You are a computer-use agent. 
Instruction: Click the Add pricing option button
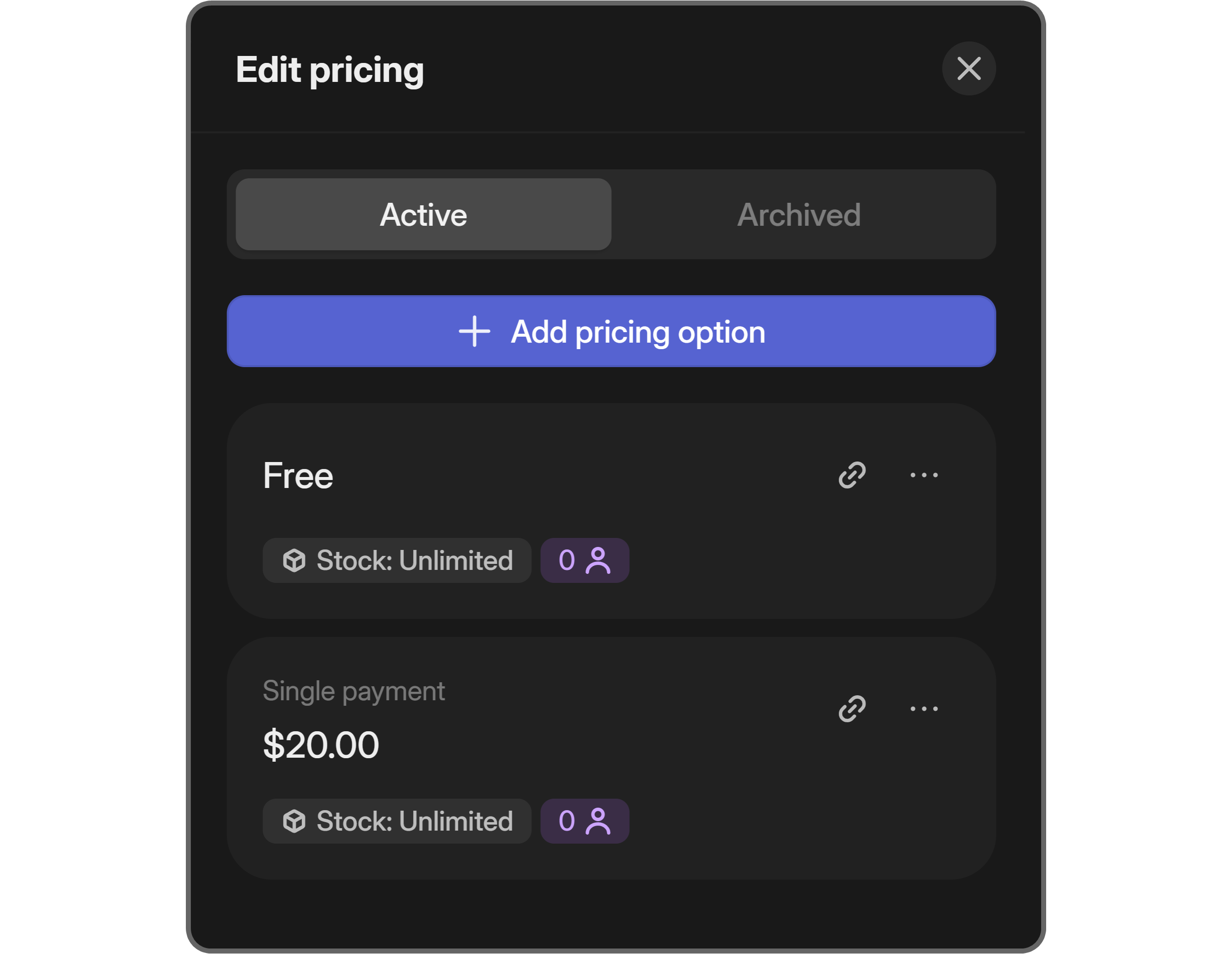(x=612, y=332)
